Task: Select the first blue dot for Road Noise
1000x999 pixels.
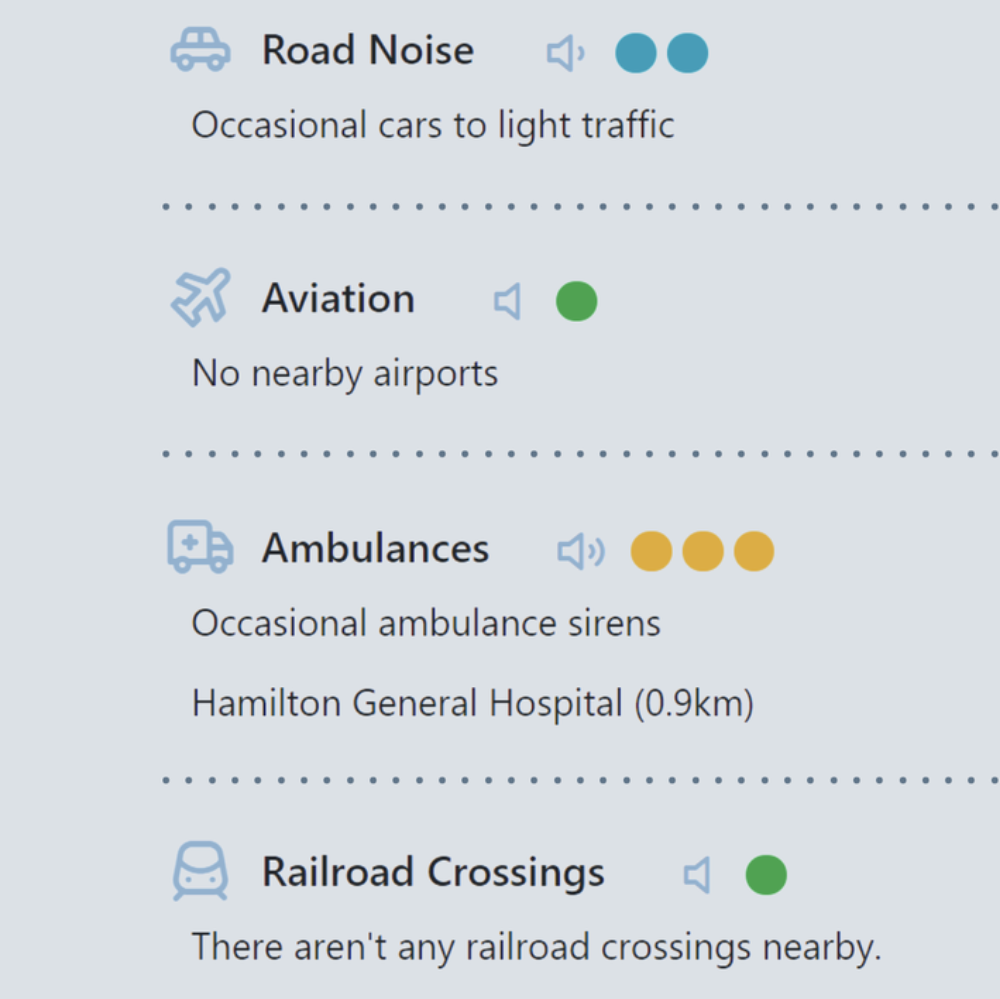Action: coord(636,53)
